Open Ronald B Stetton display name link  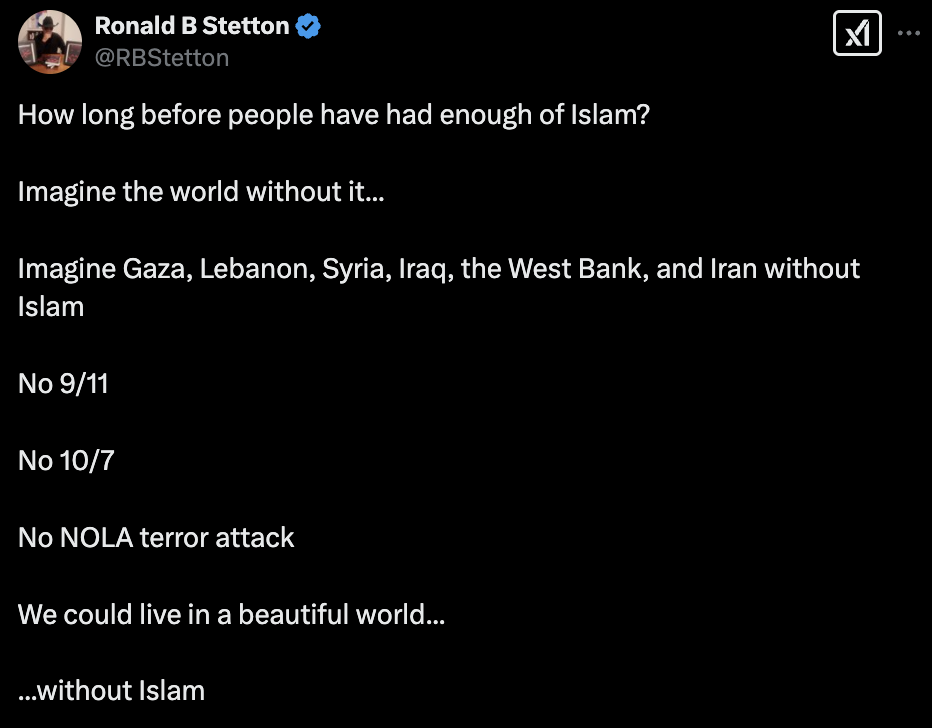(x=192, y=27)
